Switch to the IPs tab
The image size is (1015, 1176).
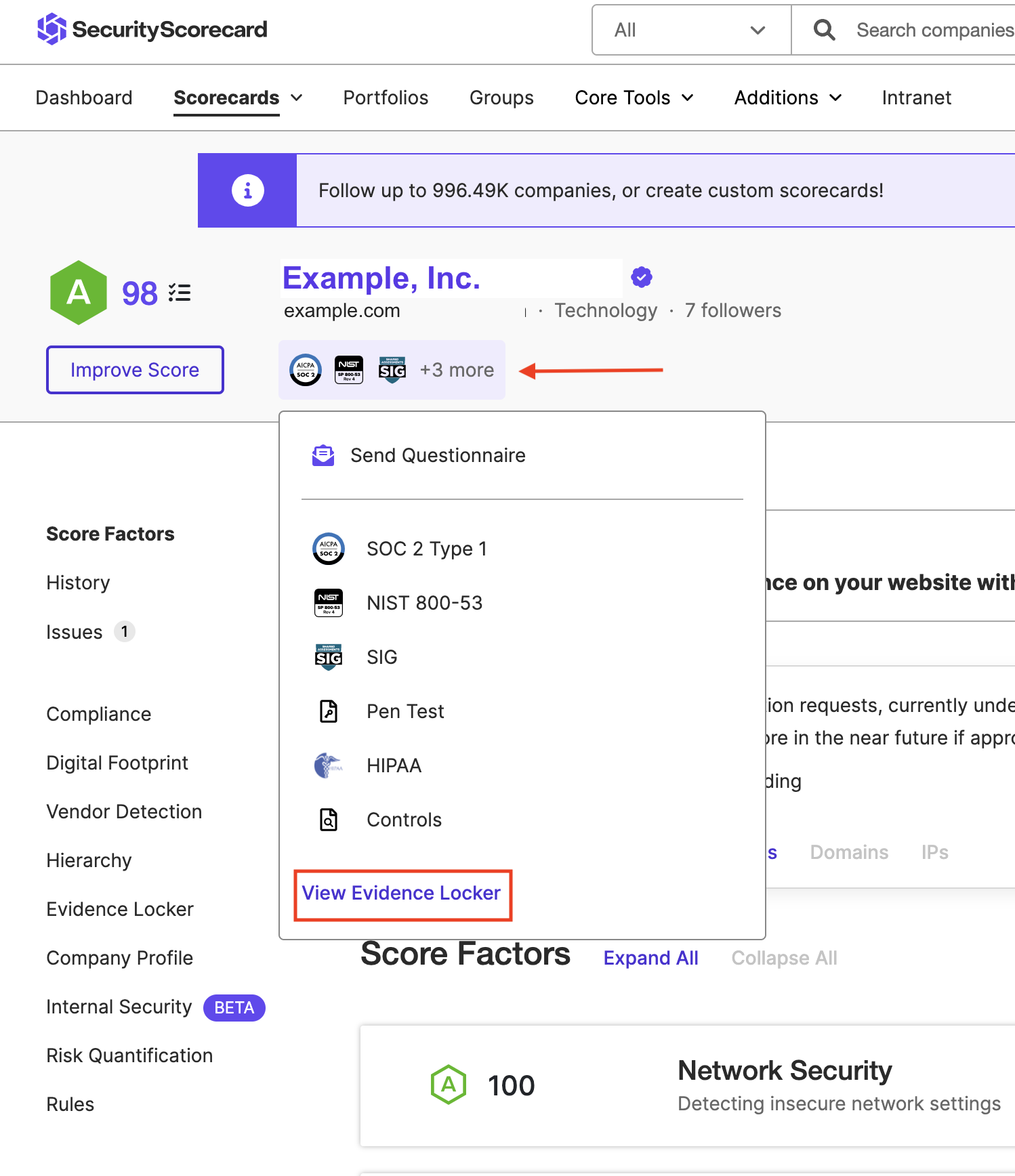(x=934, y=852)
